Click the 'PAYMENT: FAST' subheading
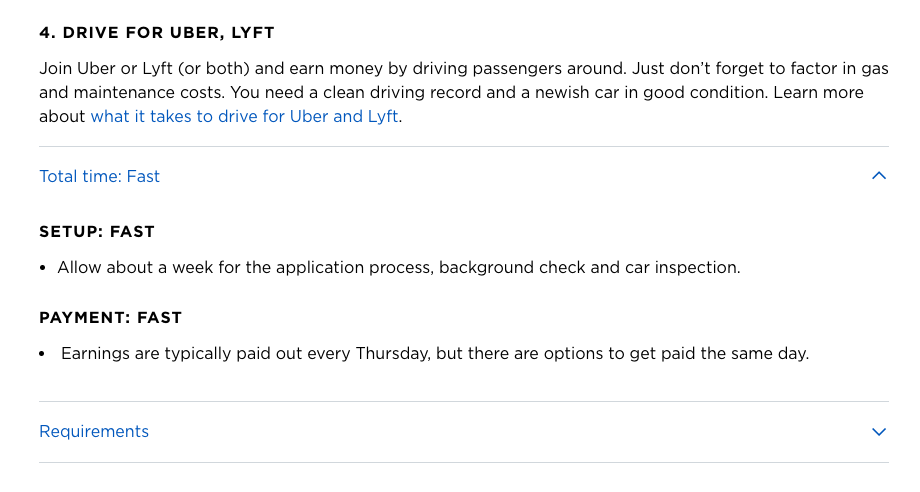Image resolution: width=920 pixels, height=492 pixels. 110,318
